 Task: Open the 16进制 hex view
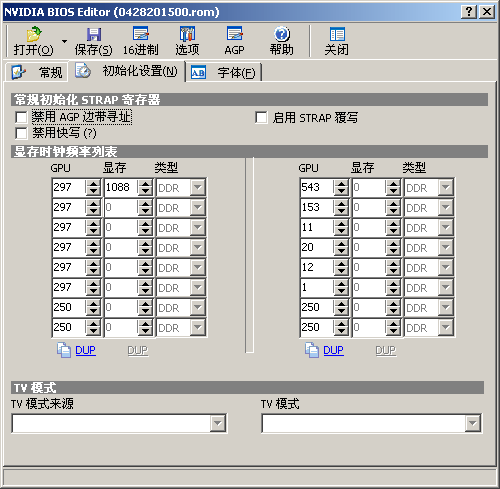[x=141, y=41]
